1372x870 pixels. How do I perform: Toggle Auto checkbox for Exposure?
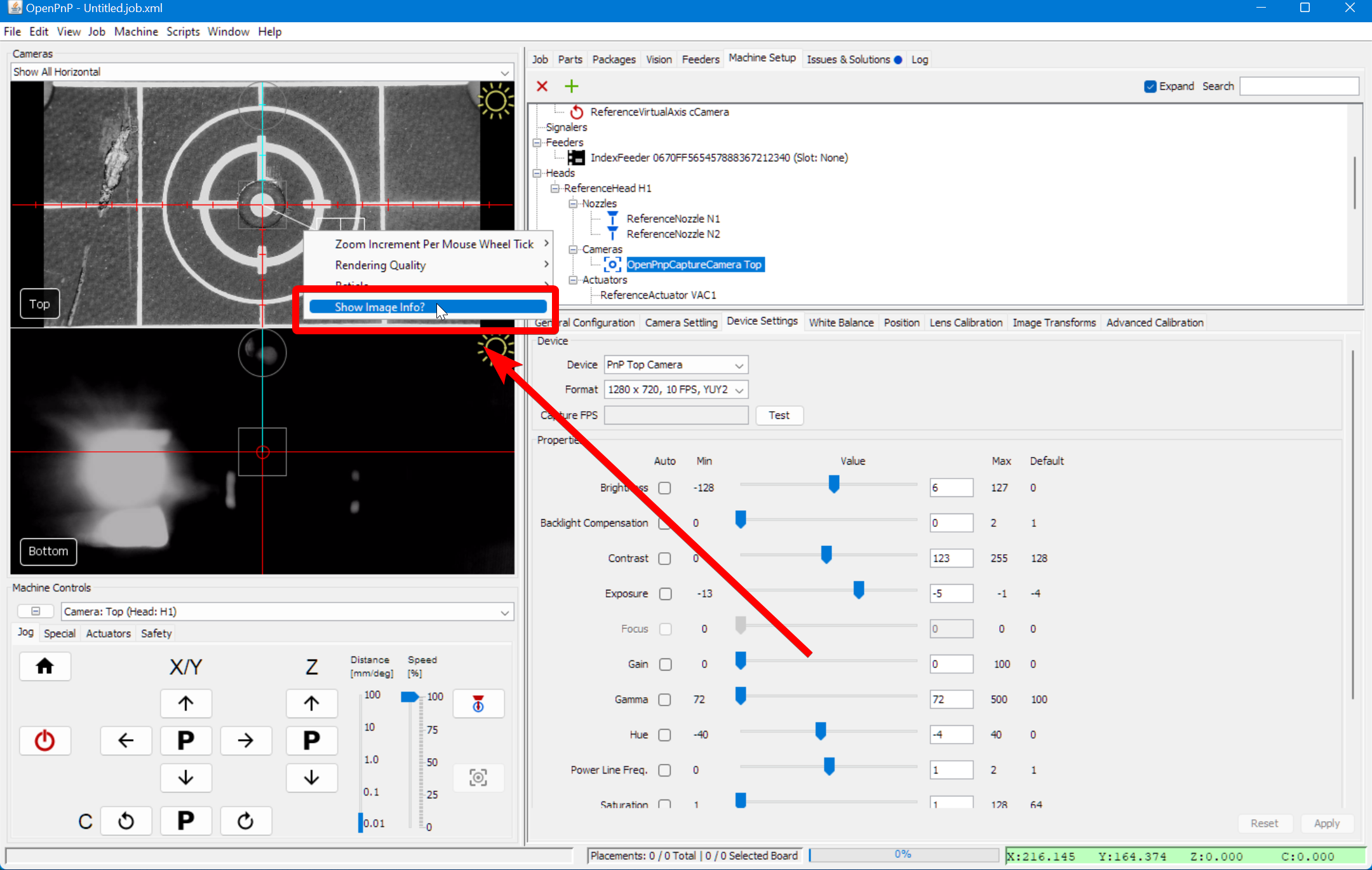click(665, 593)
